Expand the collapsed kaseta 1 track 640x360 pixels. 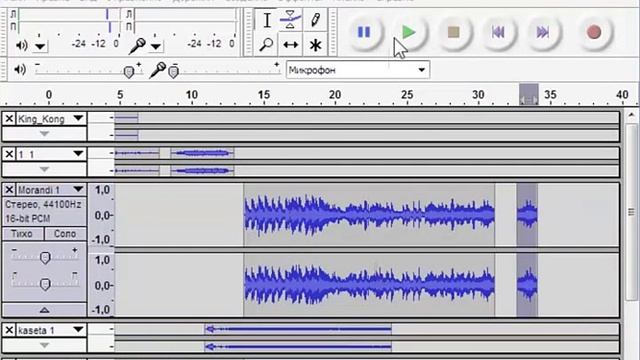pyautogui.click(x=44, y=345)
